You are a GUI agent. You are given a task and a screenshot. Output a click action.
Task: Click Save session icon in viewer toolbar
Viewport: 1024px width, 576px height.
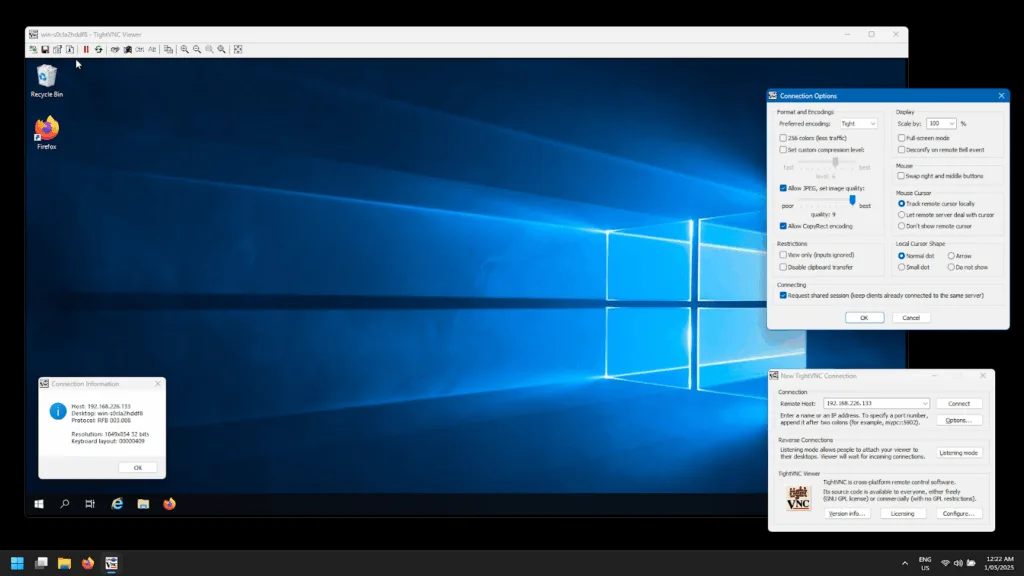[45, 50]
